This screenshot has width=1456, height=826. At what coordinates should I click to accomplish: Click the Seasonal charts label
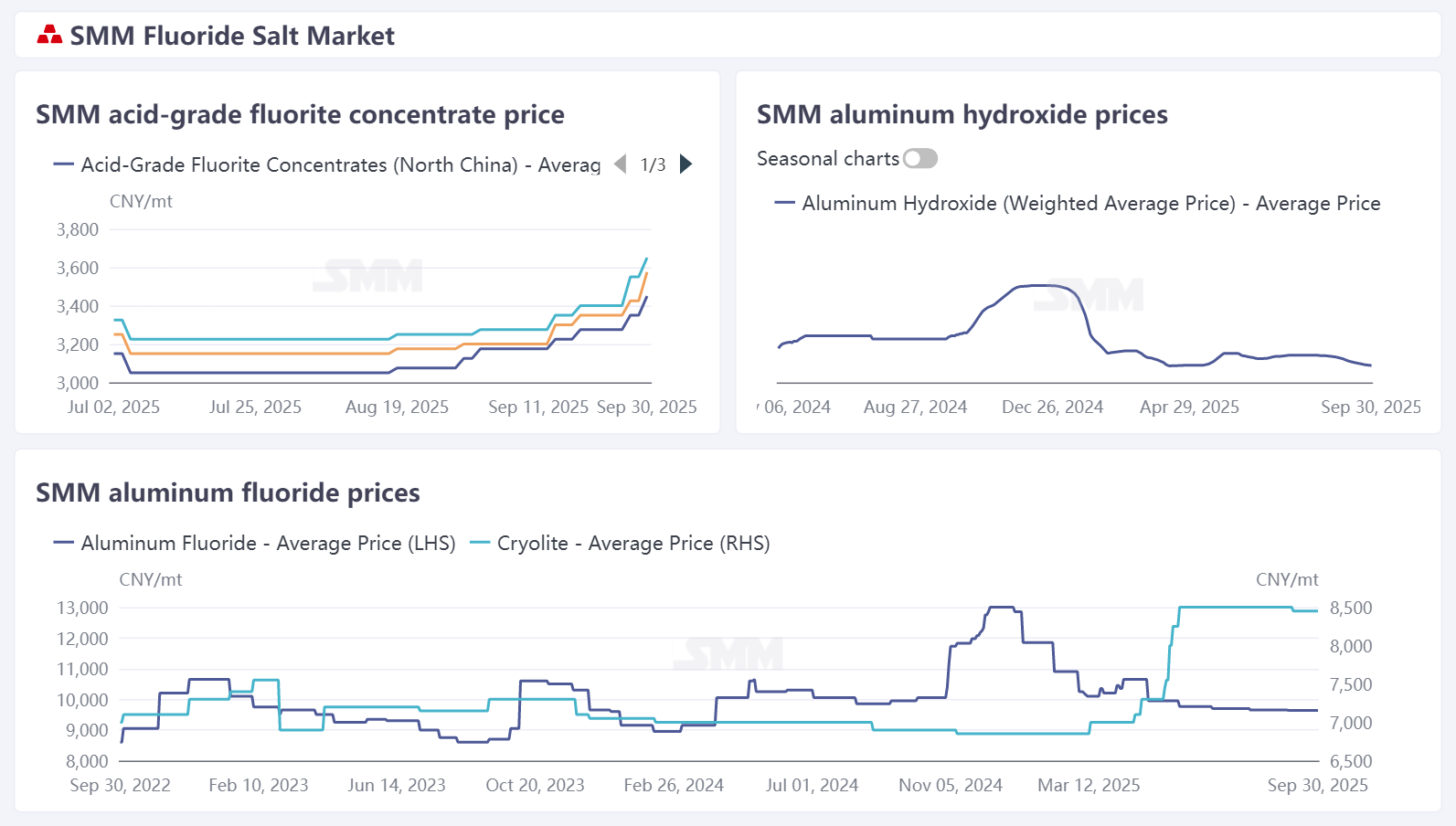828,159
